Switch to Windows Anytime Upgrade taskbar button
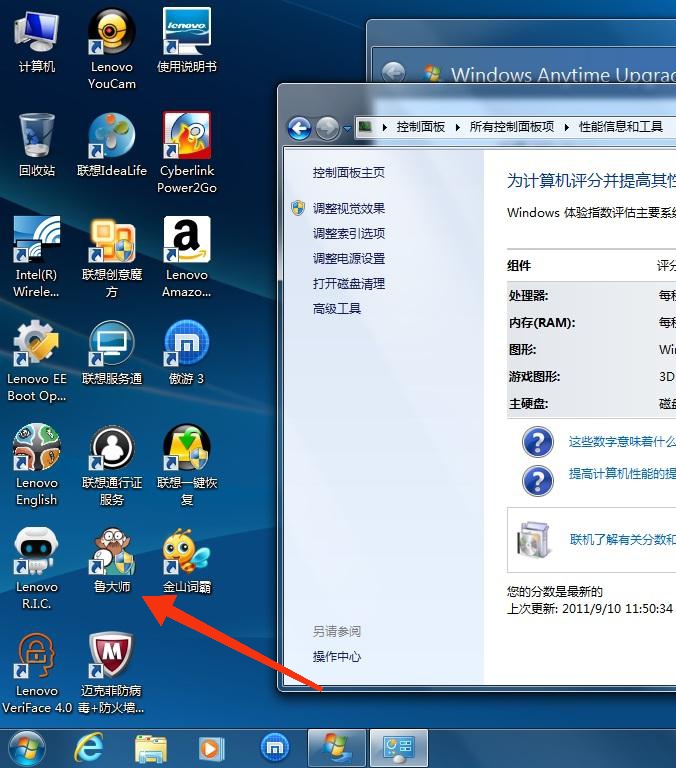Image resolution: width=676 pixels, height=768 pixels. (337, 748)
